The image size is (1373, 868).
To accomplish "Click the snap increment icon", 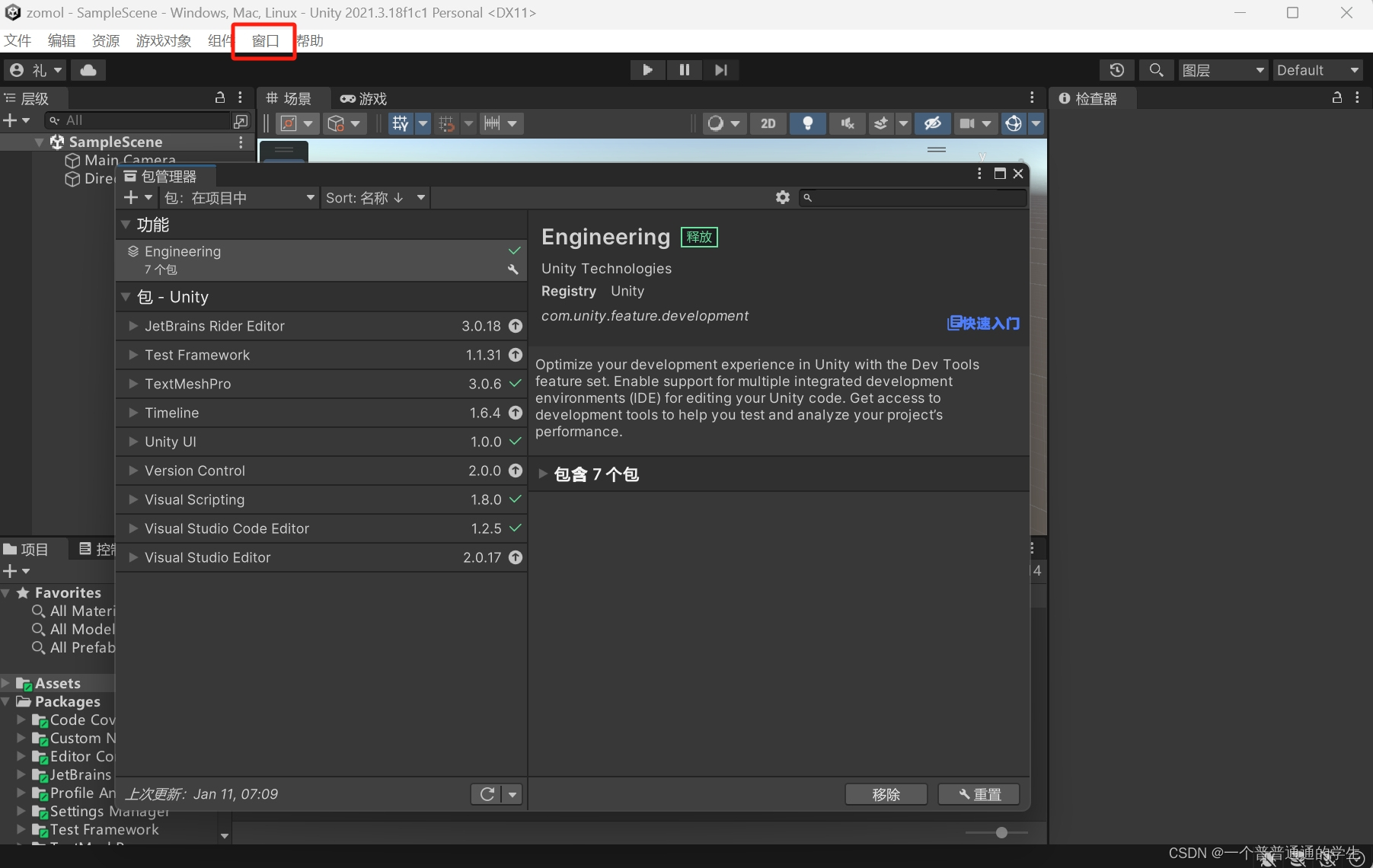I will coord(446,123).
